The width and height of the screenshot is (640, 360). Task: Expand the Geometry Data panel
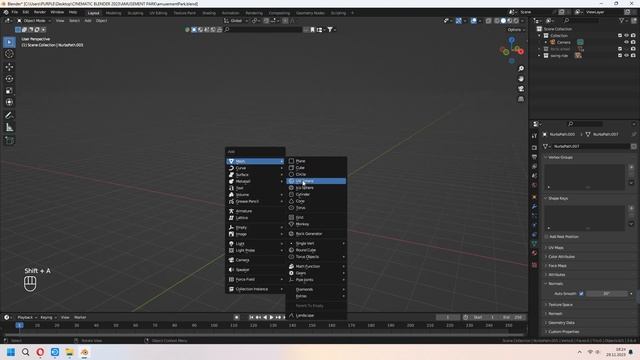pos(561,322)
